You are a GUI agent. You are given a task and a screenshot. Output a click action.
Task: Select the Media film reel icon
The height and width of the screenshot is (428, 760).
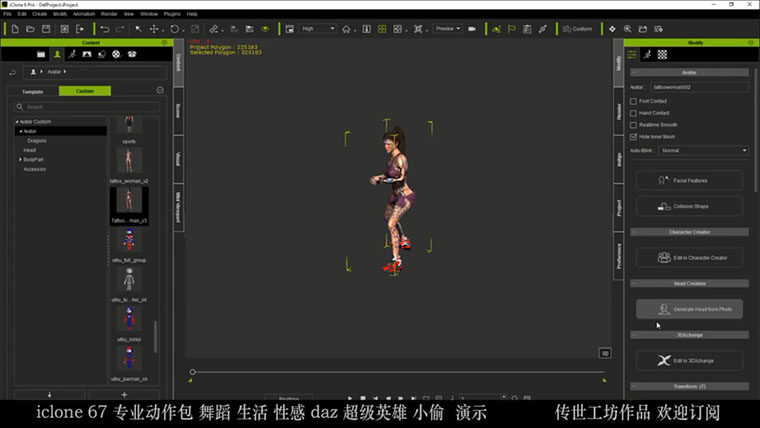116,54
